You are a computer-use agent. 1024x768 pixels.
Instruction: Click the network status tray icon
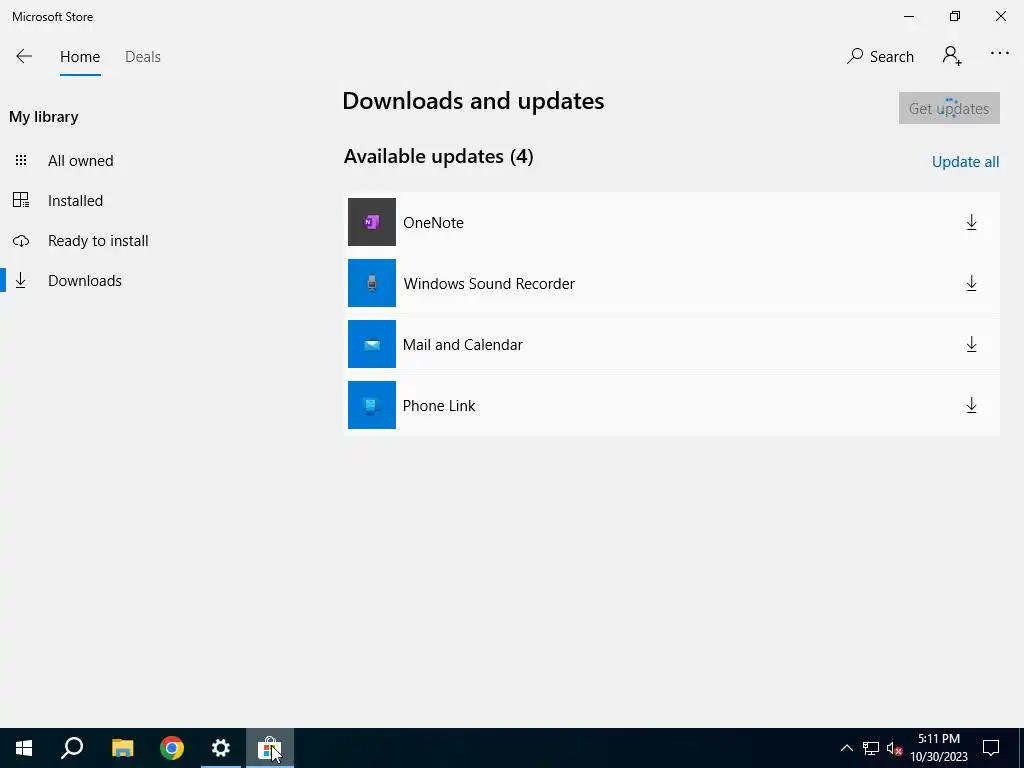[871, 748]
